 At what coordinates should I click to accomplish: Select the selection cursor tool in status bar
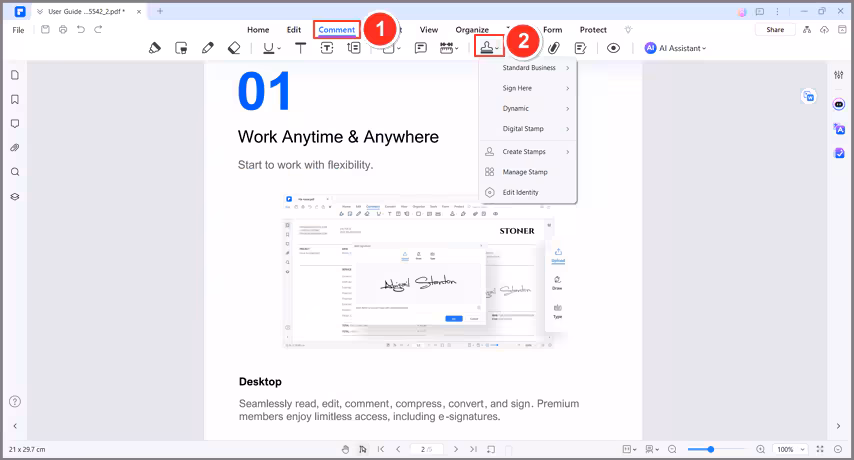(362, 449)
